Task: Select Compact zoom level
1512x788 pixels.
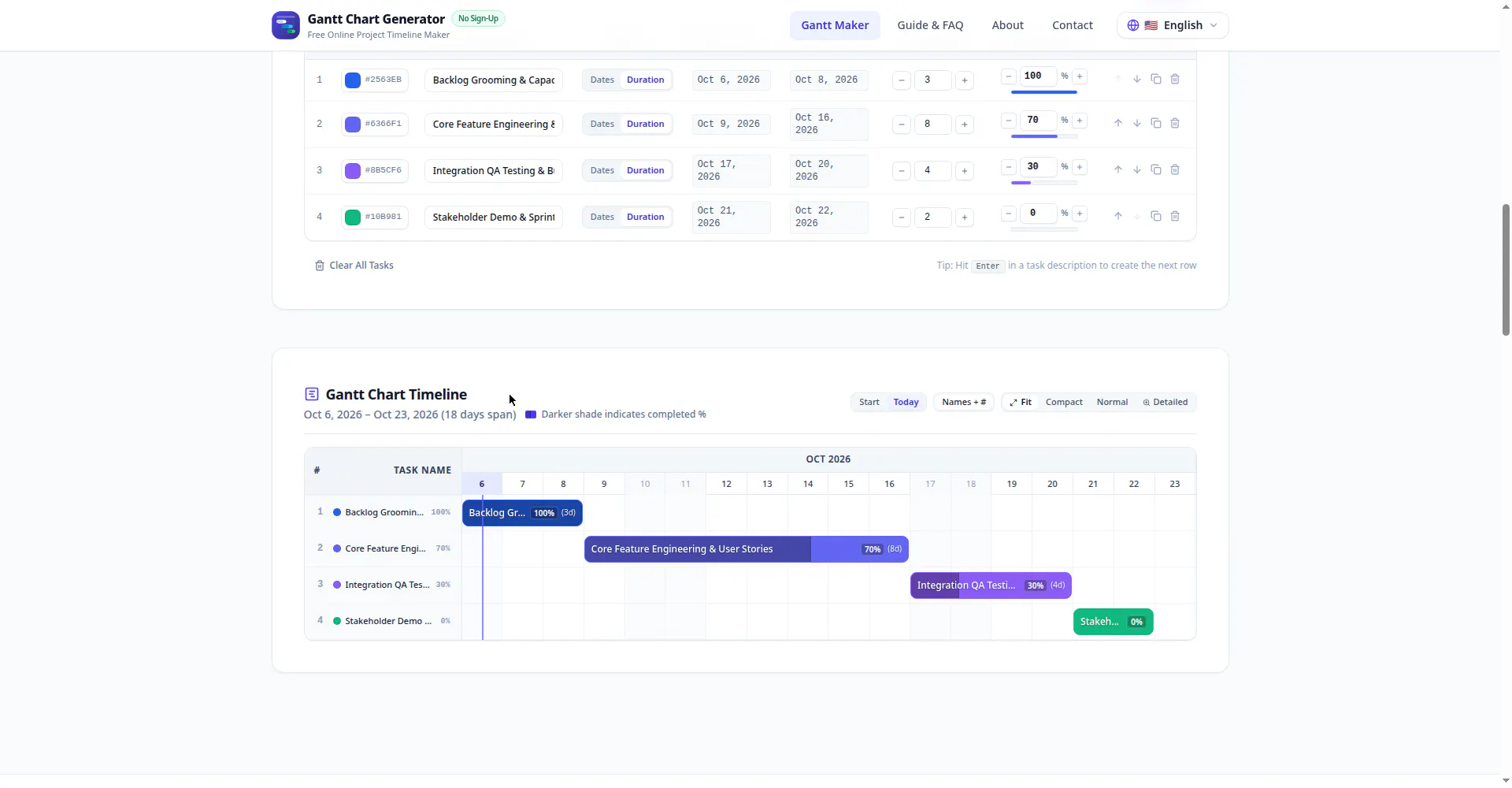Action: (x=1064, y=402)
